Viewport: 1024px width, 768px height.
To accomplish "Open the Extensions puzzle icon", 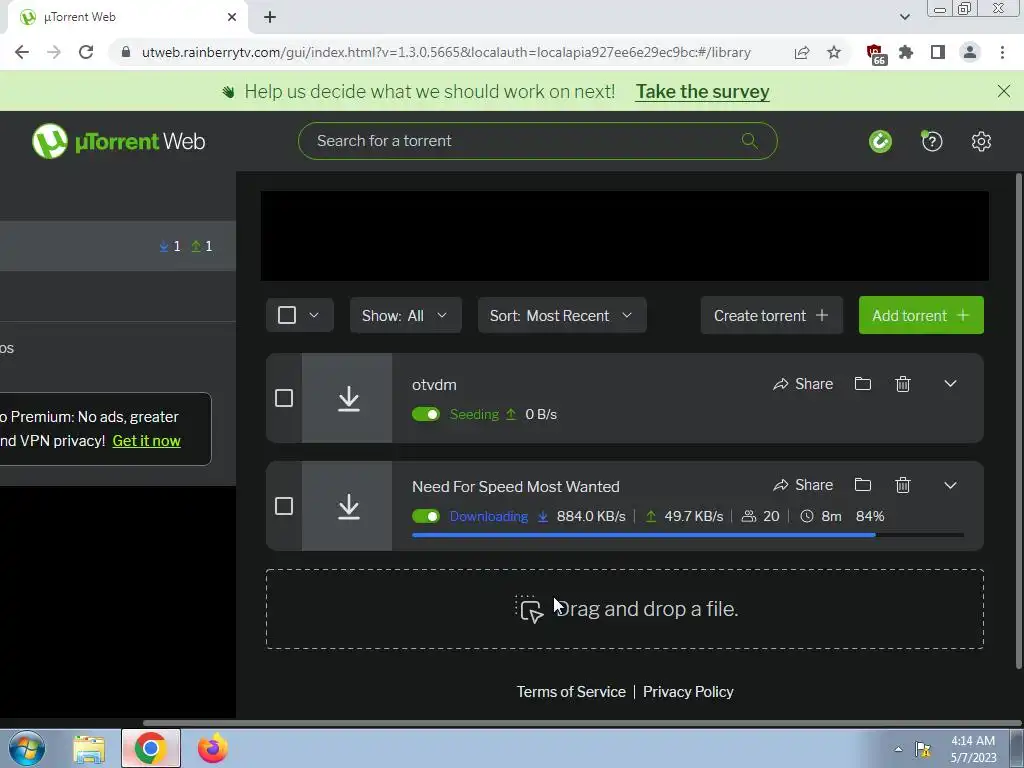I will coord(906,52).
